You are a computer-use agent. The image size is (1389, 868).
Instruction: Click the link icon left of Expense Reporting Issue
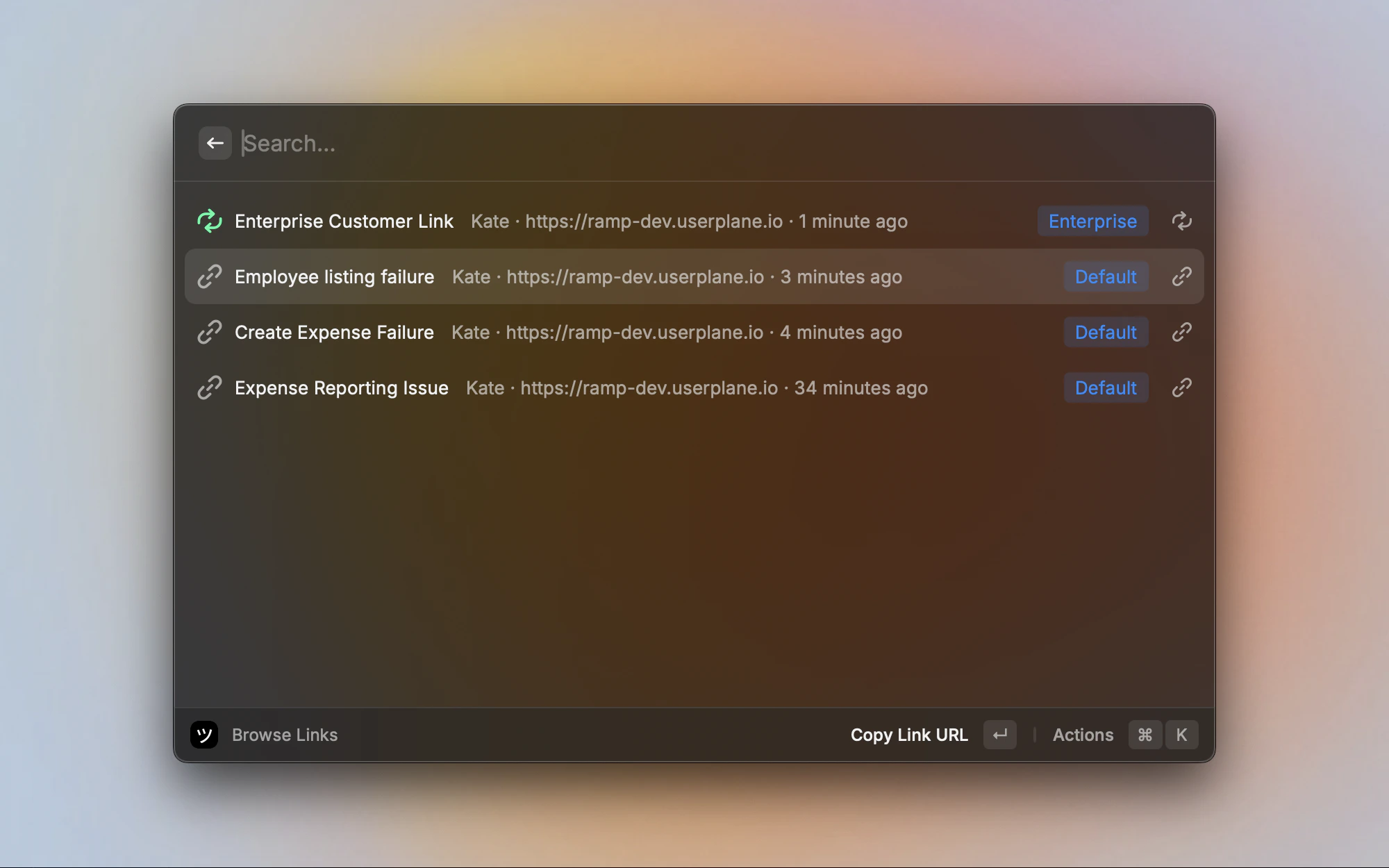point(209,387)
